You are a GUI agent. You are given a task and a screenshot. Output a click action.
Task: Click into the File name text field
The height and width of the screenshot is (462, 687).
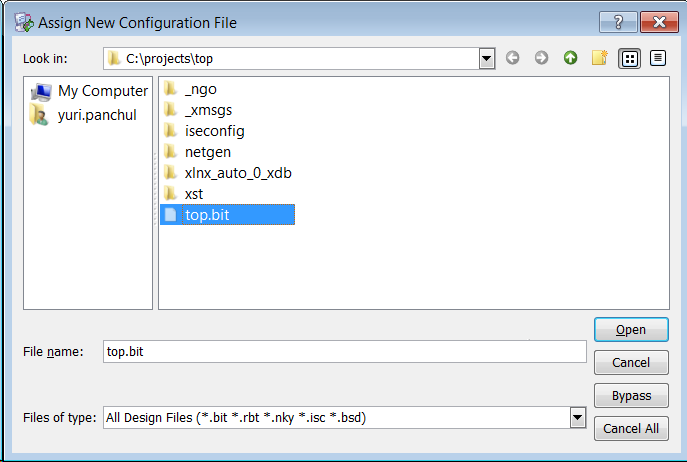(x=344, y=351)
